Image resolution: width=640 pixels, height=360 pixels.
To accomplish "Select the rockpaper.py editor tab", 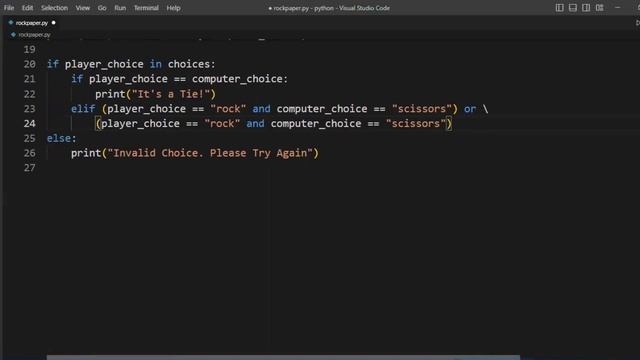I will (32, 23).
